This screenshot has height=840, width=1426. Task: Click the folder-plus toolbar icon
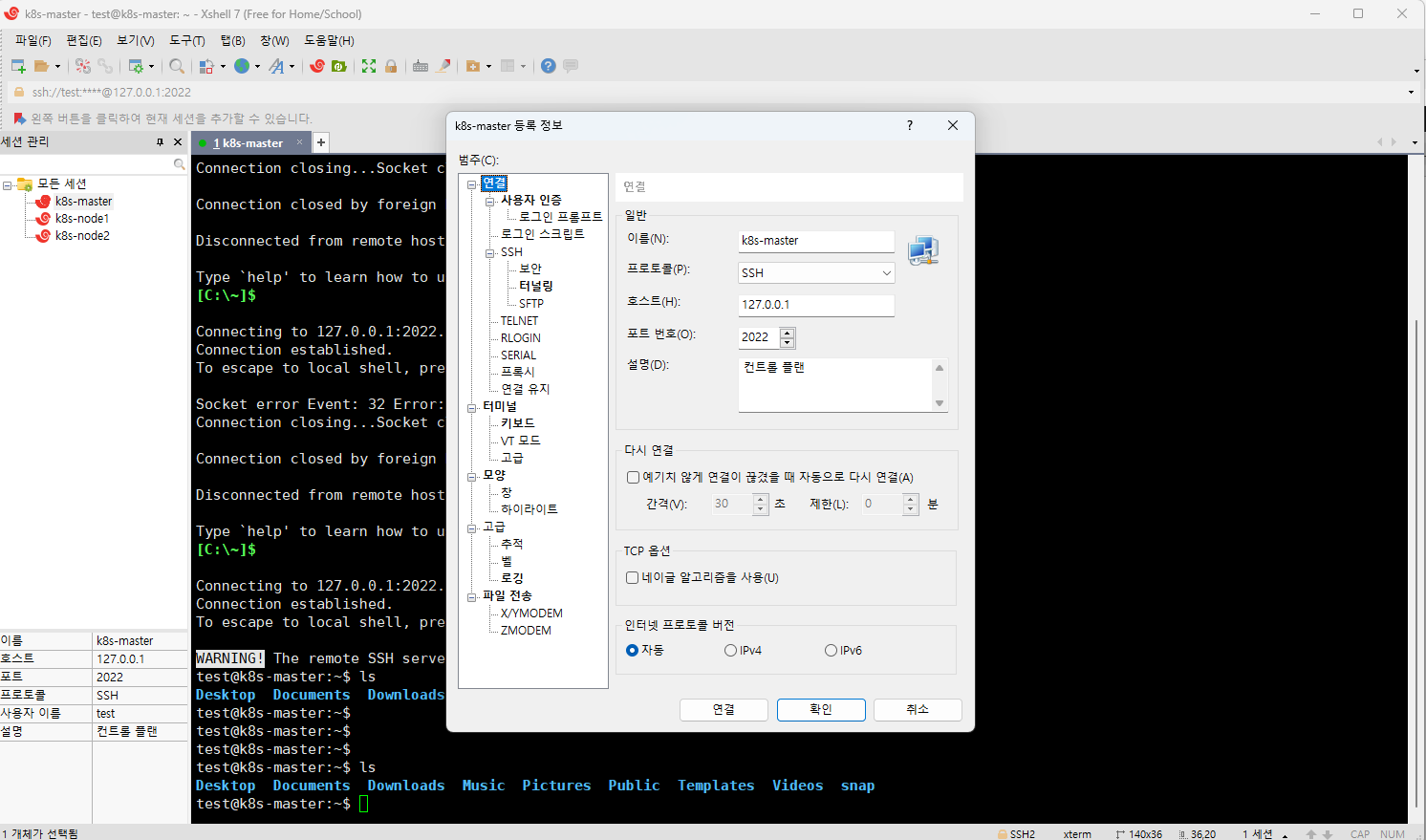click(473, 66)
